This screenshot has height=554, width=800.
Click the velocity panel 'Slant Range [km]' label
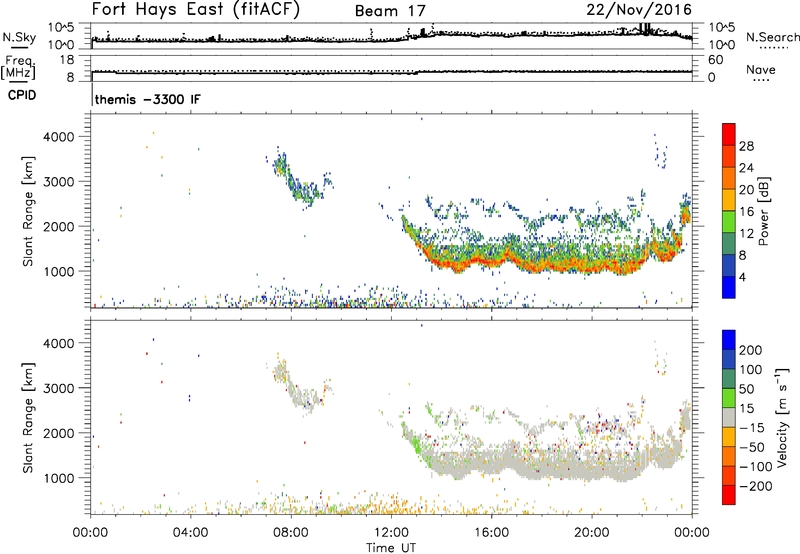pos(28,418)
